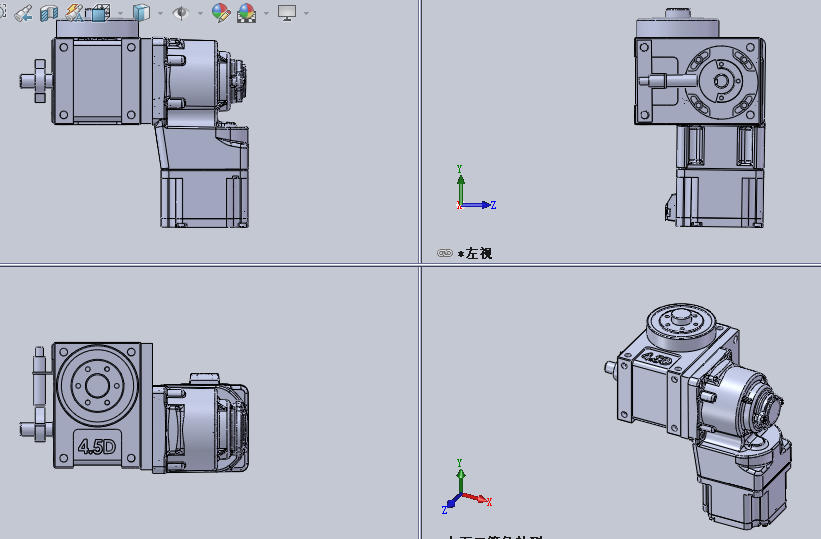Expand the View Settings dropdown arrow
Image resolution: width=821 pixels, height=539 pixels.
(306, 13)
